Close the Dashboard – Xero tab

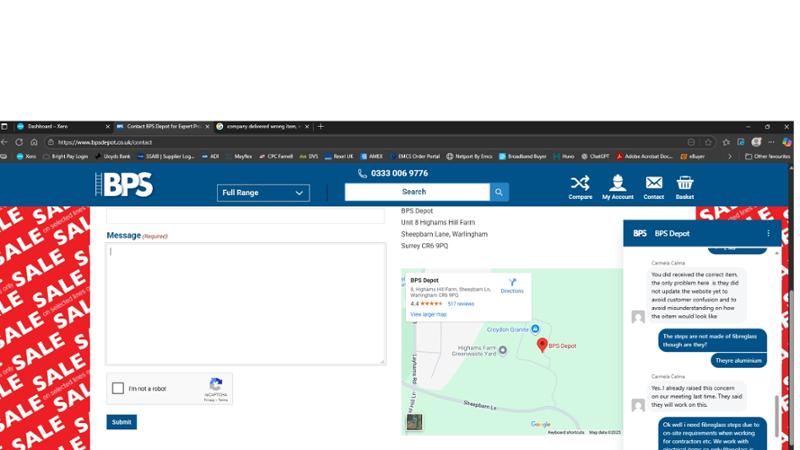click(107, 127)
